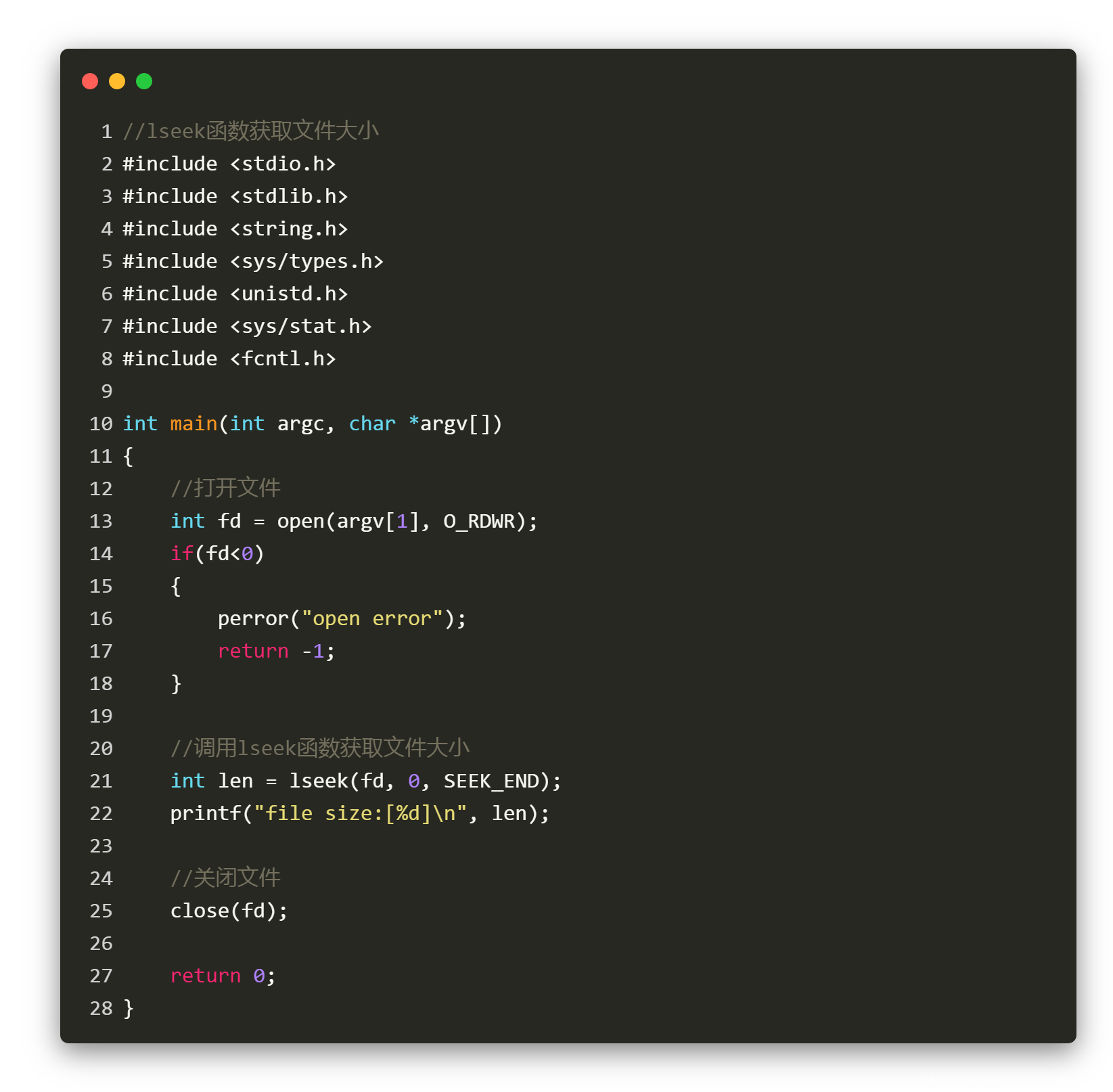The width and height of the screenshot is (1113, 1092).
Task: Click 'open(argv[1], O_RDWR);' call
Action: (x=407, y=522)
